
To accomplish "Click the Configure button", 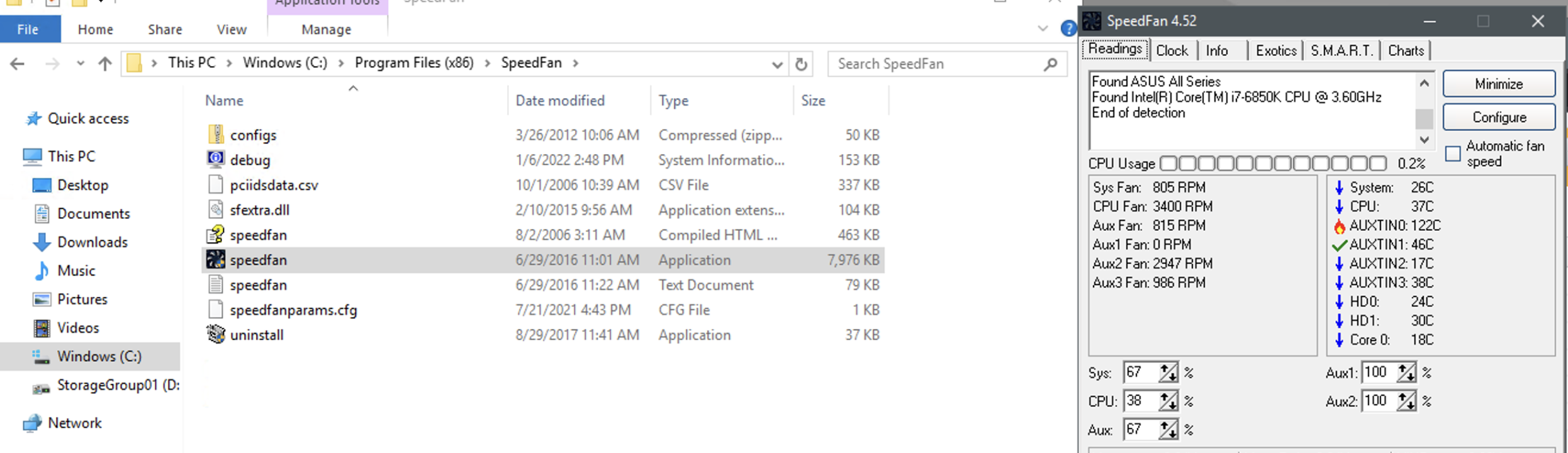I will click(x=1499, y=117).
